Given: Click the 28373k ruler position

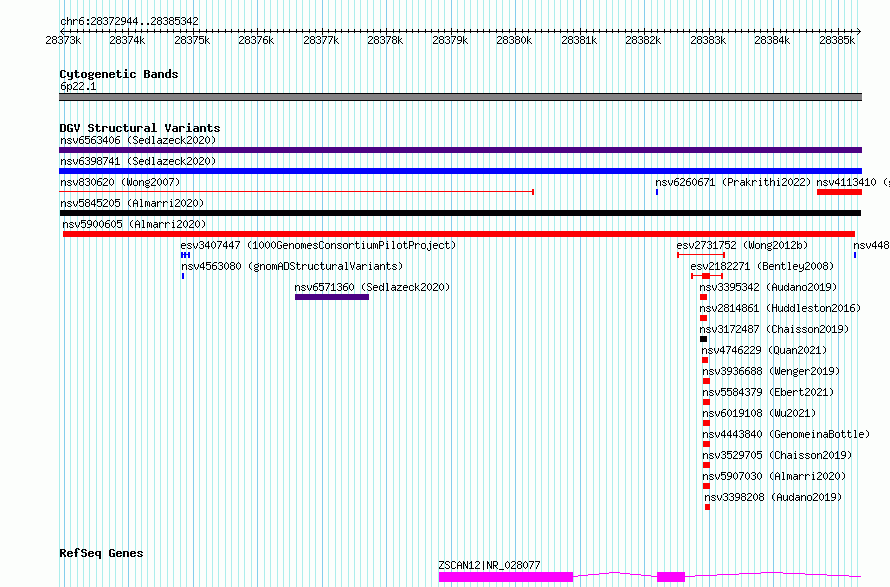Looking at the screenshot, I should click(63, 40).
